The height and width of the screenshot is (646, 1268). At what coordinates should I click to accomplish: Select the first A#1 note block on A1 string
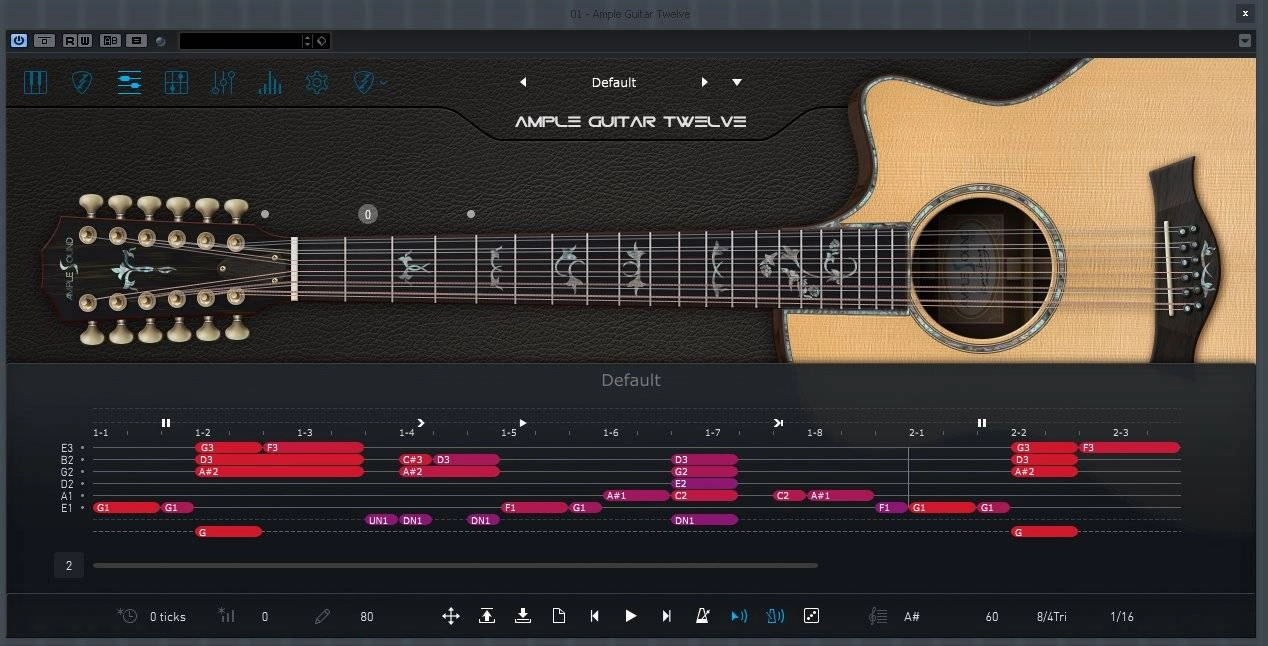(x=636, y=496)
